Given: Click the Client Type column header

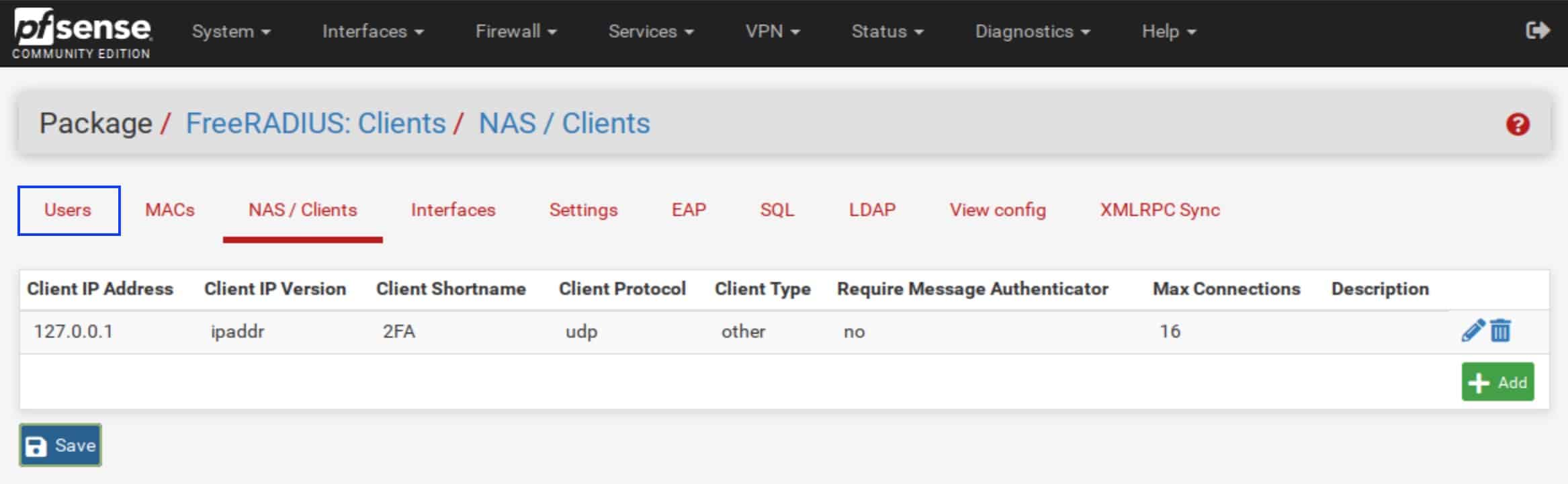Looking at the screenshot, I should click(x=763, y=289).
